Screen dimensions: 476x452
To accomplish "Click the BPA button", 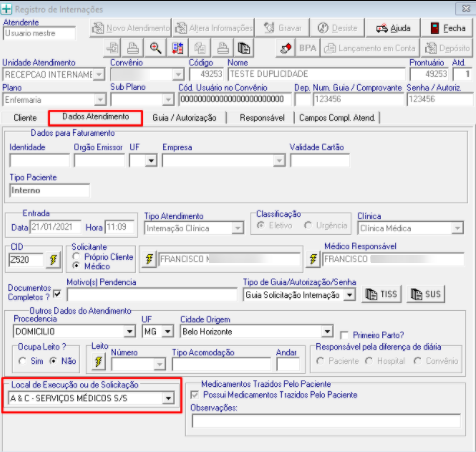I will pos(307,48).
